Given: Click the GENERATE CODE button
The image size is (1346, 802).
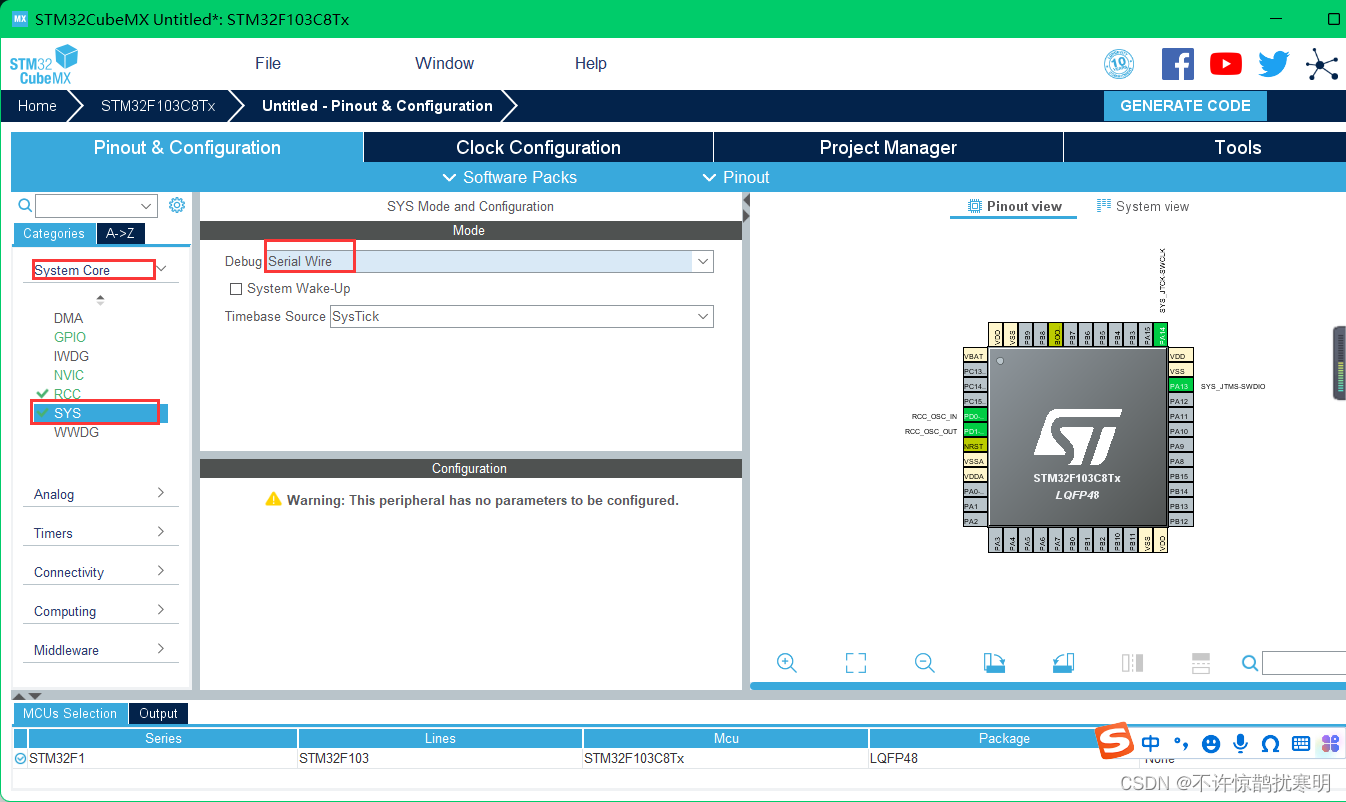Looking at the screenshot, I should click(1185, 106).
